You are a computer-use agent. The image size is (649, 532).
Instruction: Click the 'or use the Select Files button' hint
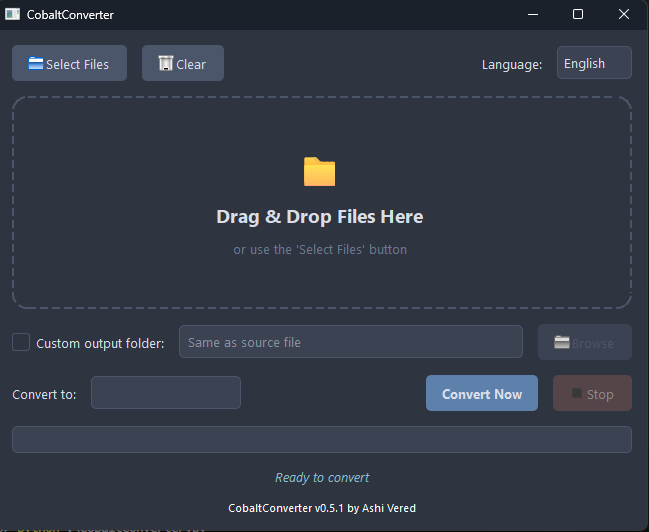(320, 250)
